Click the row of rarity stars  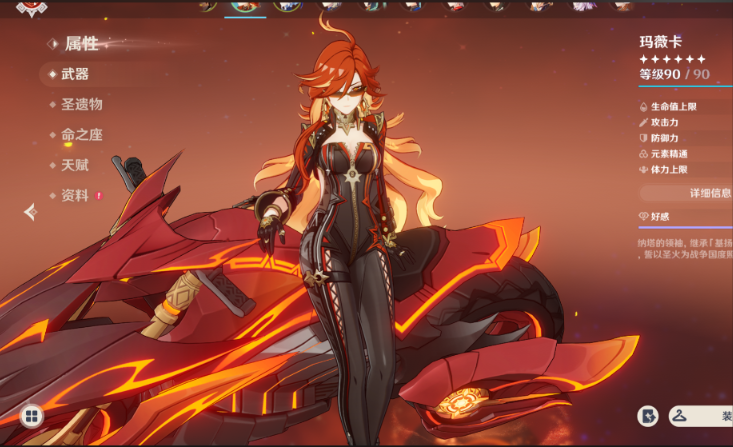672,59
